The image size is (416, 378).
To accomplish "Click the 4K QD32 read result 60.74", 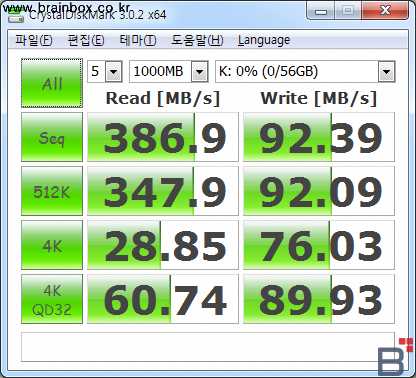I will [163, 299].
